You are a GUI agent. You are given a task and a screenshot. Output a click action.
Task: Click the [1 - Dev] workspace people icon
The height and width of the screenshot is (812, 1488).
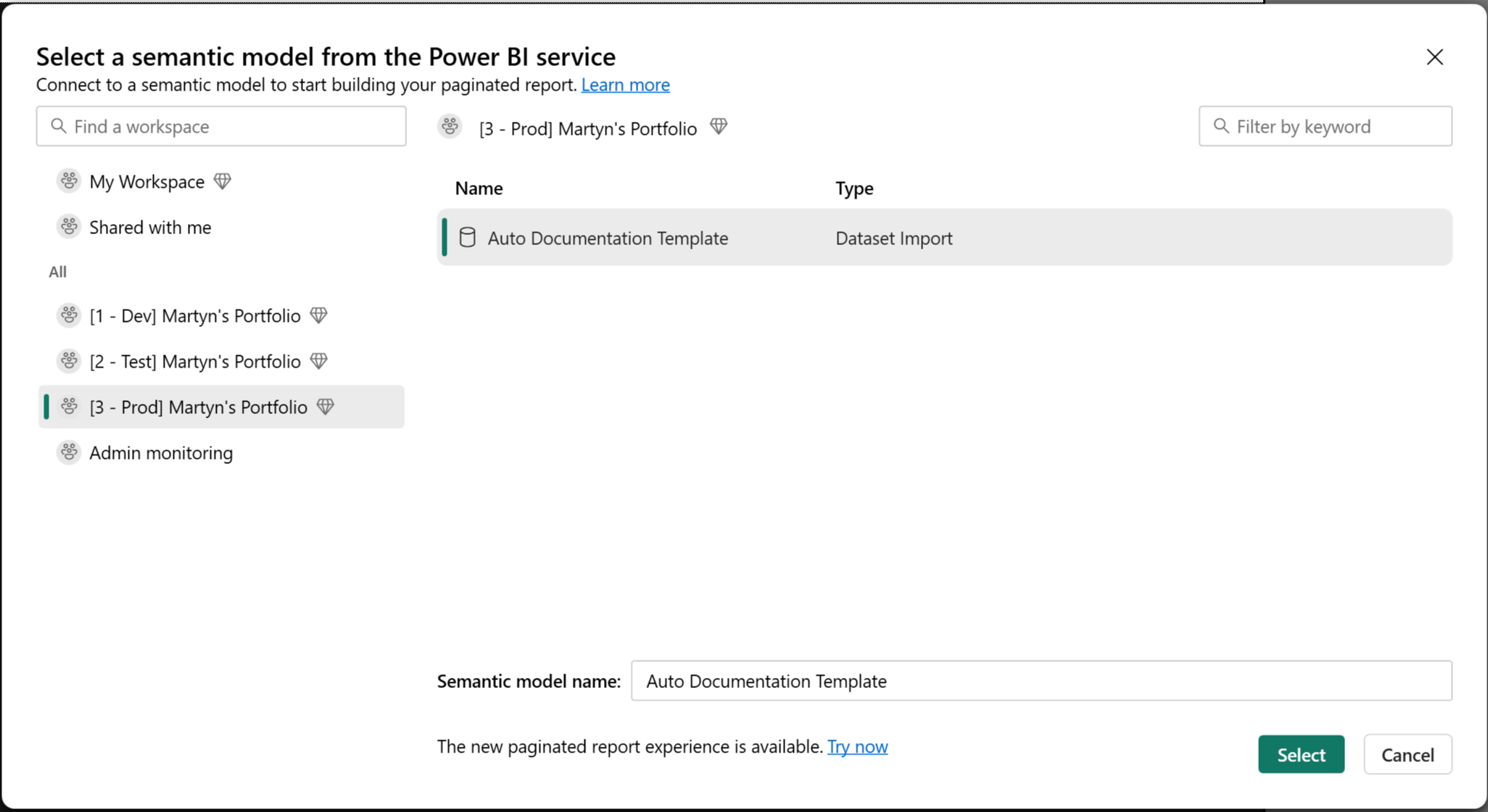coord(69,315)
